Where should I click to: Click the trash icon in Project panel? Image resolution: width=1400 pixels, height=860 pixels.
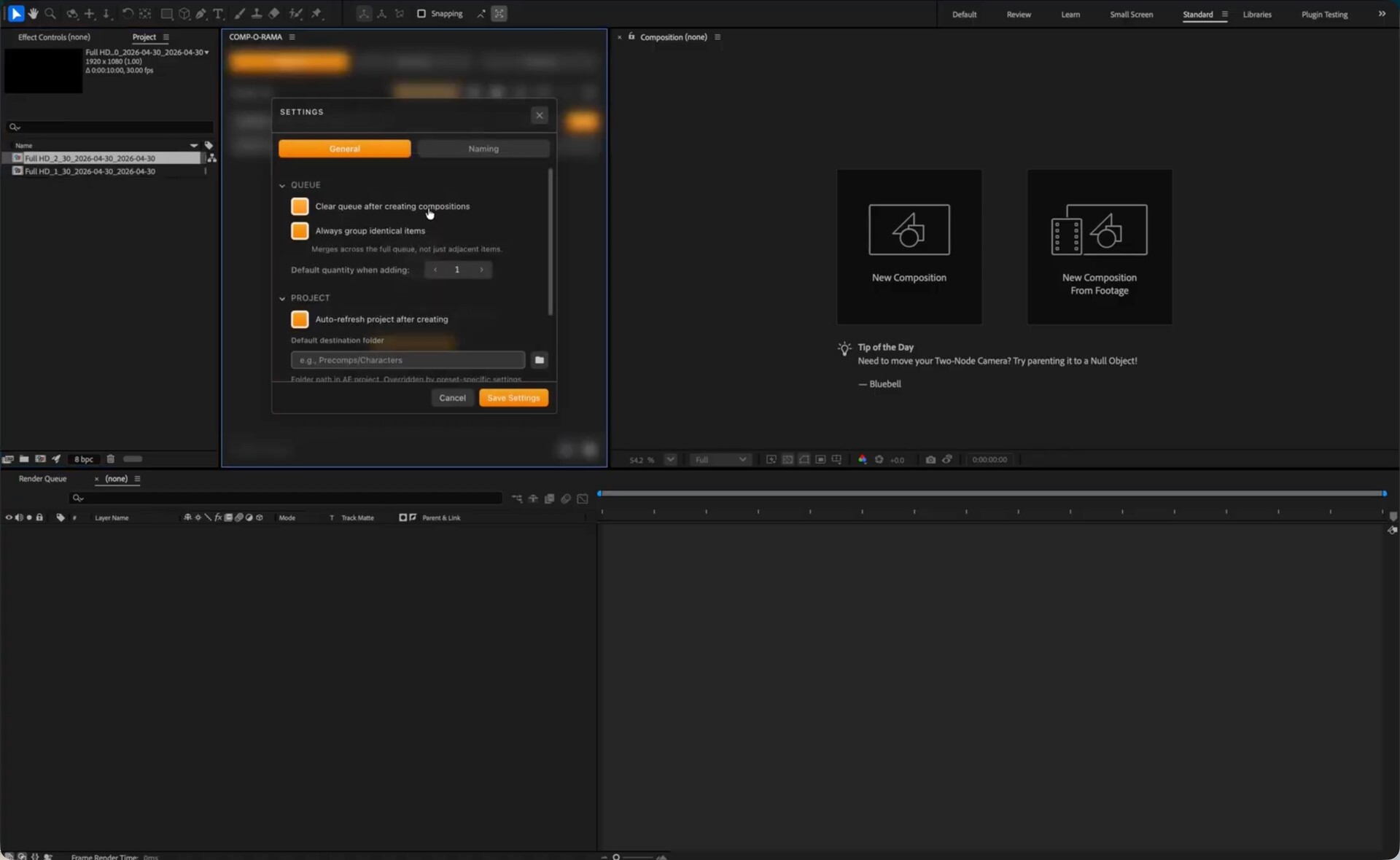click(x=111, y=459)
